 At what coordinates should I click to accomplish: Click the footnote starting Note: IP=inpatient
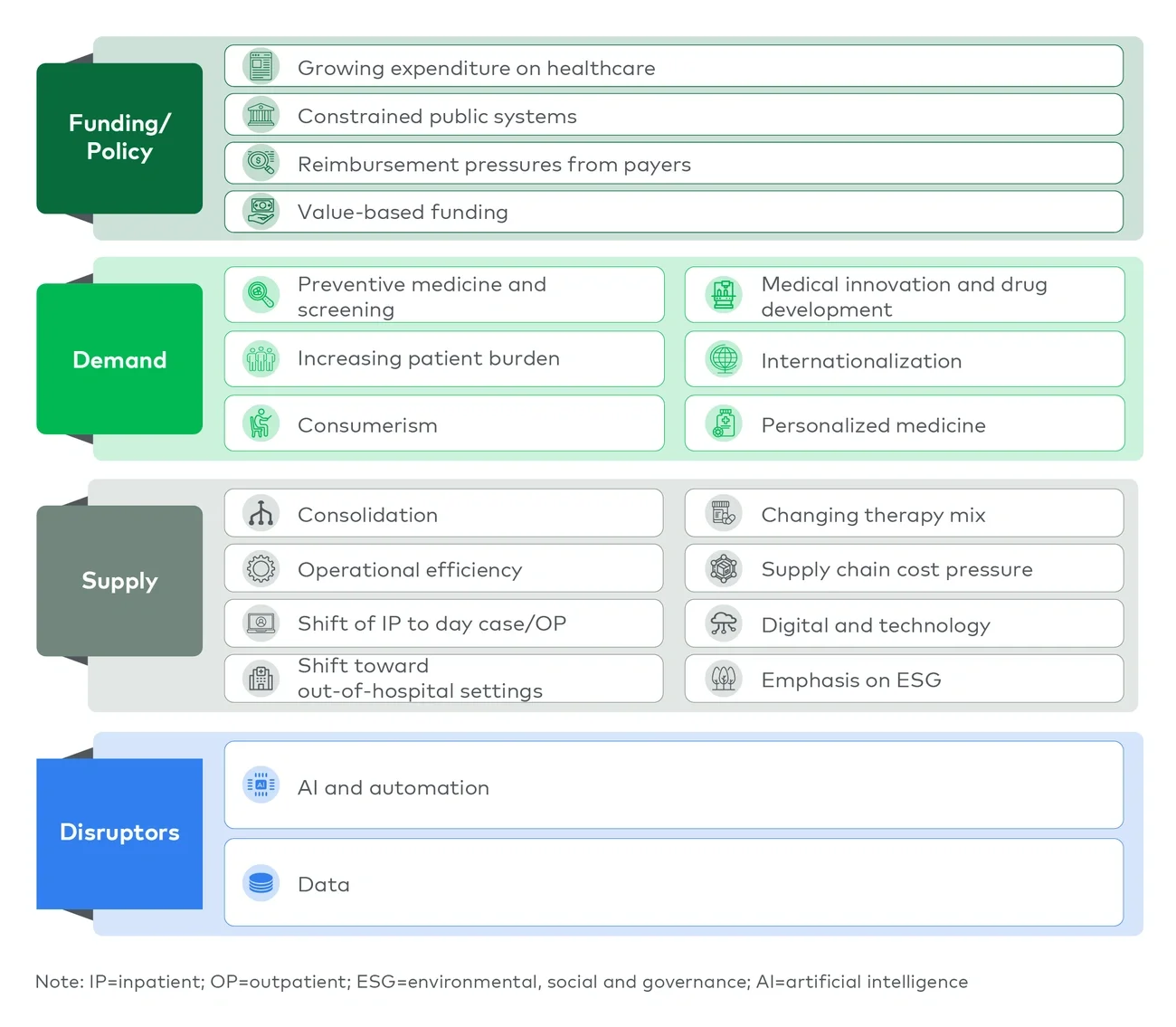[501, 982]
